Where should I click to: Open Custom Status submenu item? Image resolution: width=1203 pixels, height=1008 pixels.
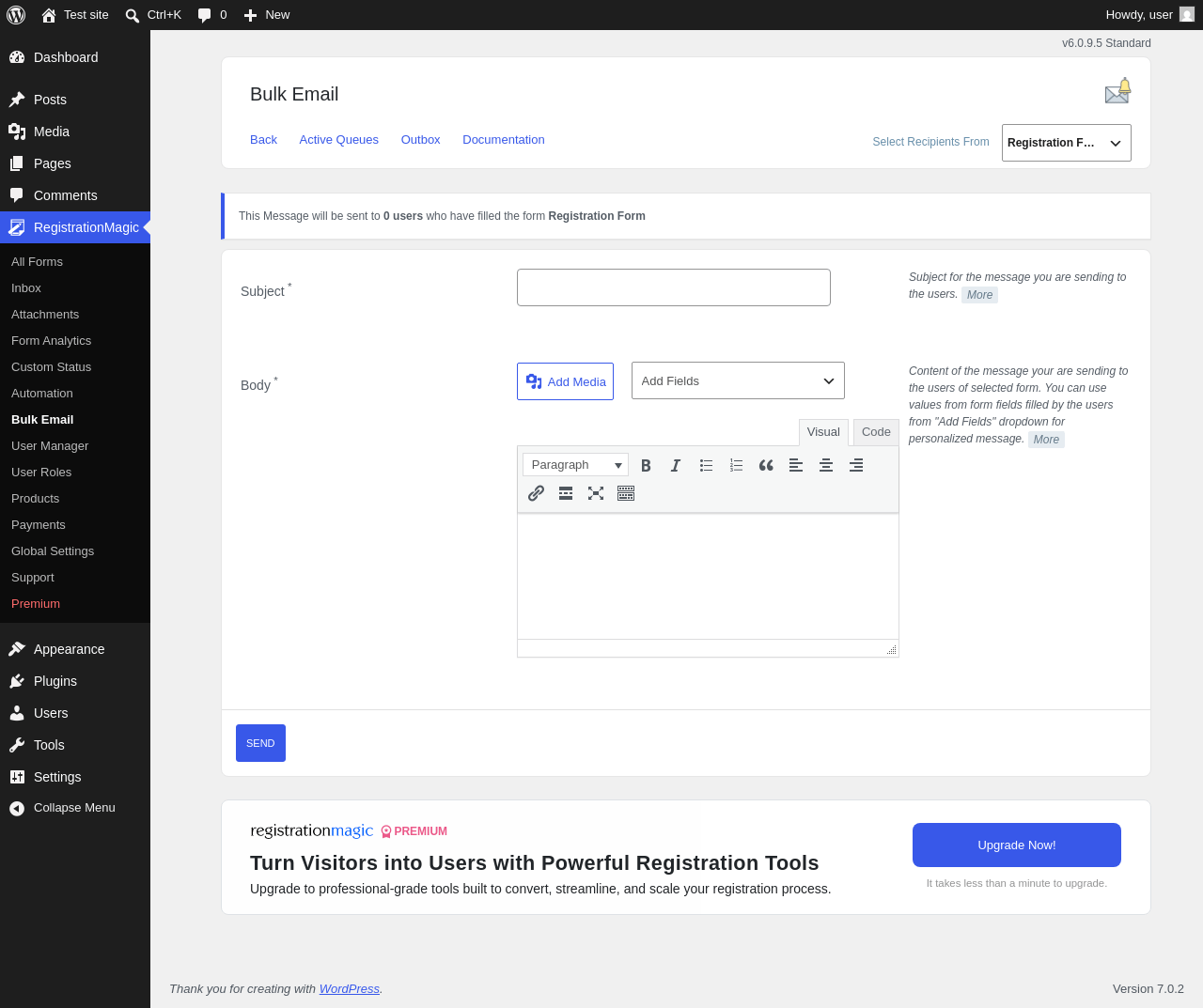tap(75, 367)
